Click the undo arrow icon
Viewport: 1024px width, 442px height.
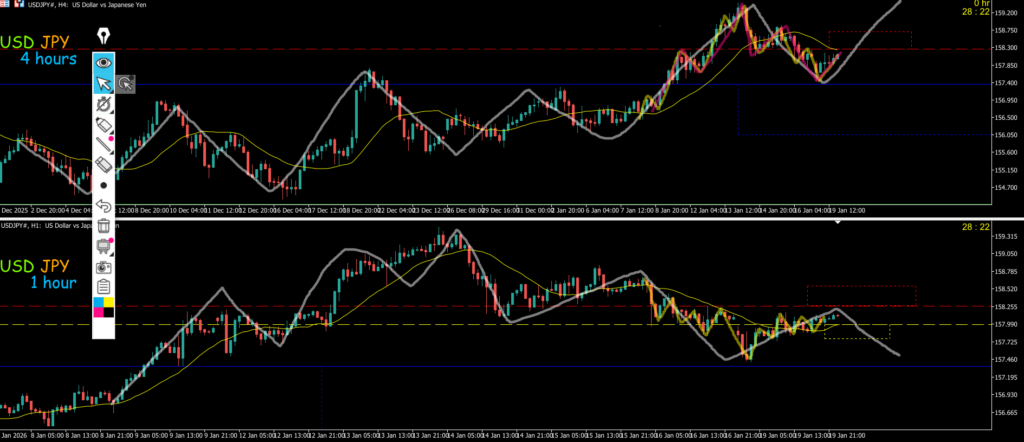click(104, 206)
